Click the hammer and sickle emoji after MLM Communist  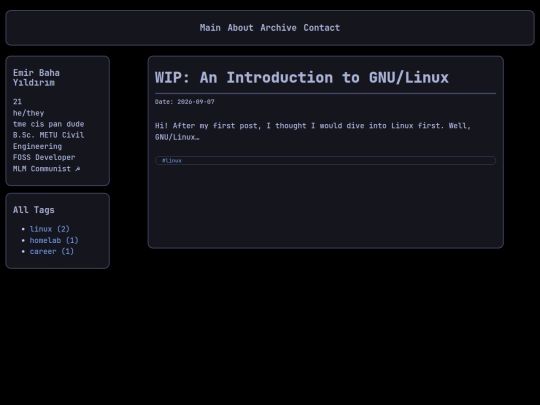click(77, 169)
